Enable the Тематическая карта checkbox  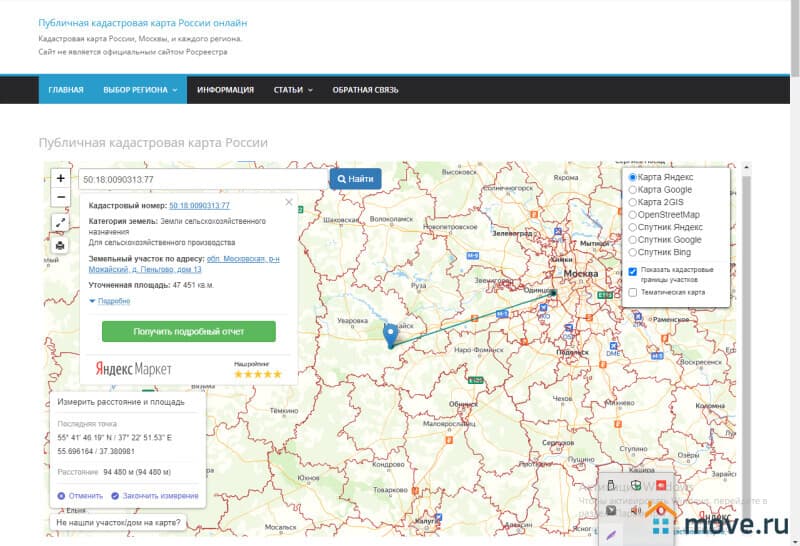click(633, 293)
